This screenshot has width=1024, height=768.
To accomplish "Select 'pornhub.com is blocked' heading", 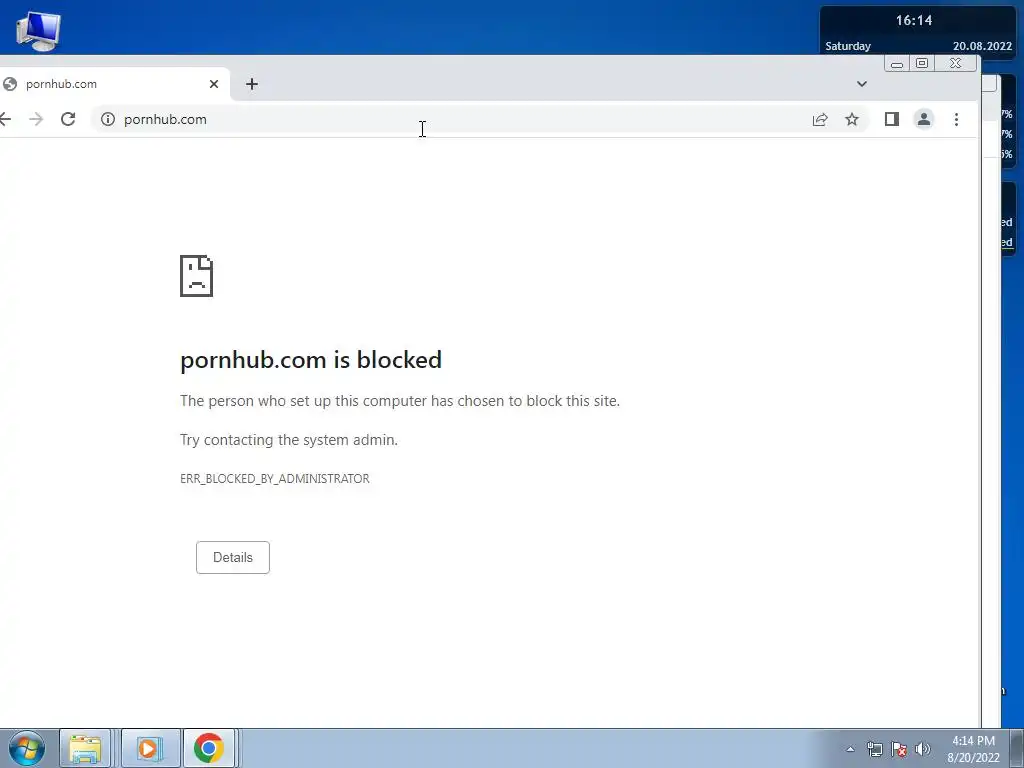I will tap(311, 360).
